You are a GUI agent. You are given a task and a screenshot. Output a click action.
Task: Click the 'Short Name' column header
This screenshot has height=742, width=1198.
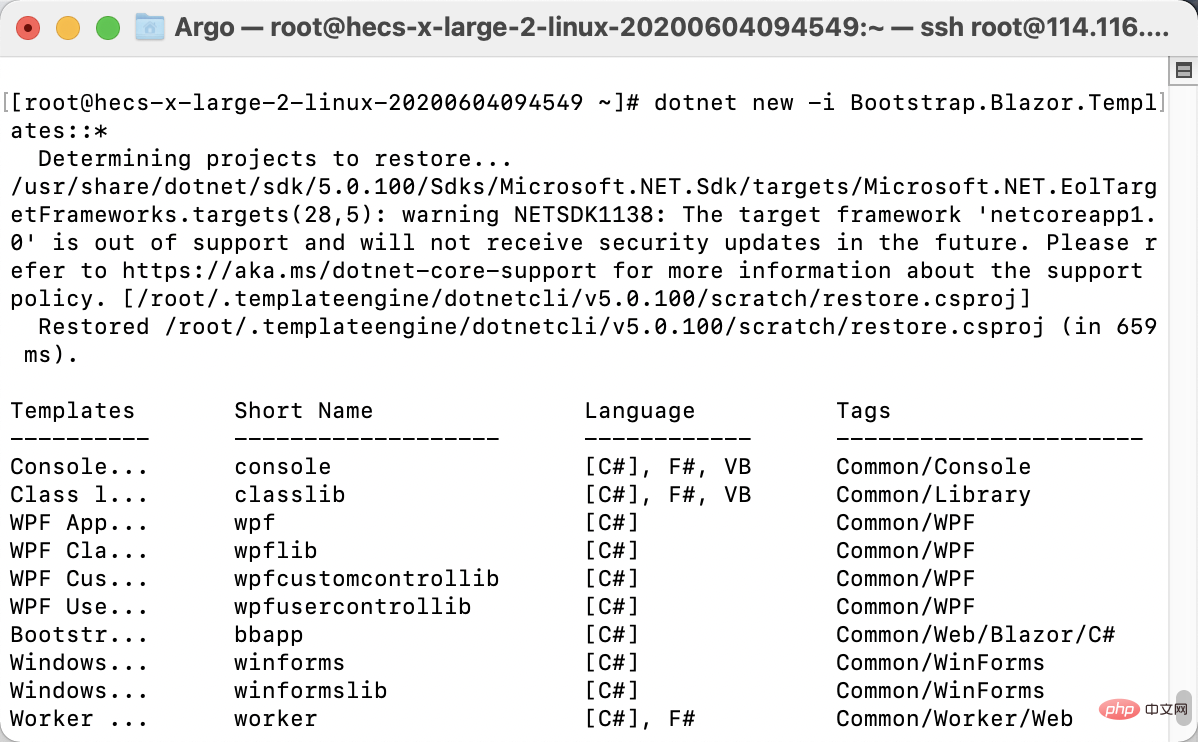click(x=303, y=411)
